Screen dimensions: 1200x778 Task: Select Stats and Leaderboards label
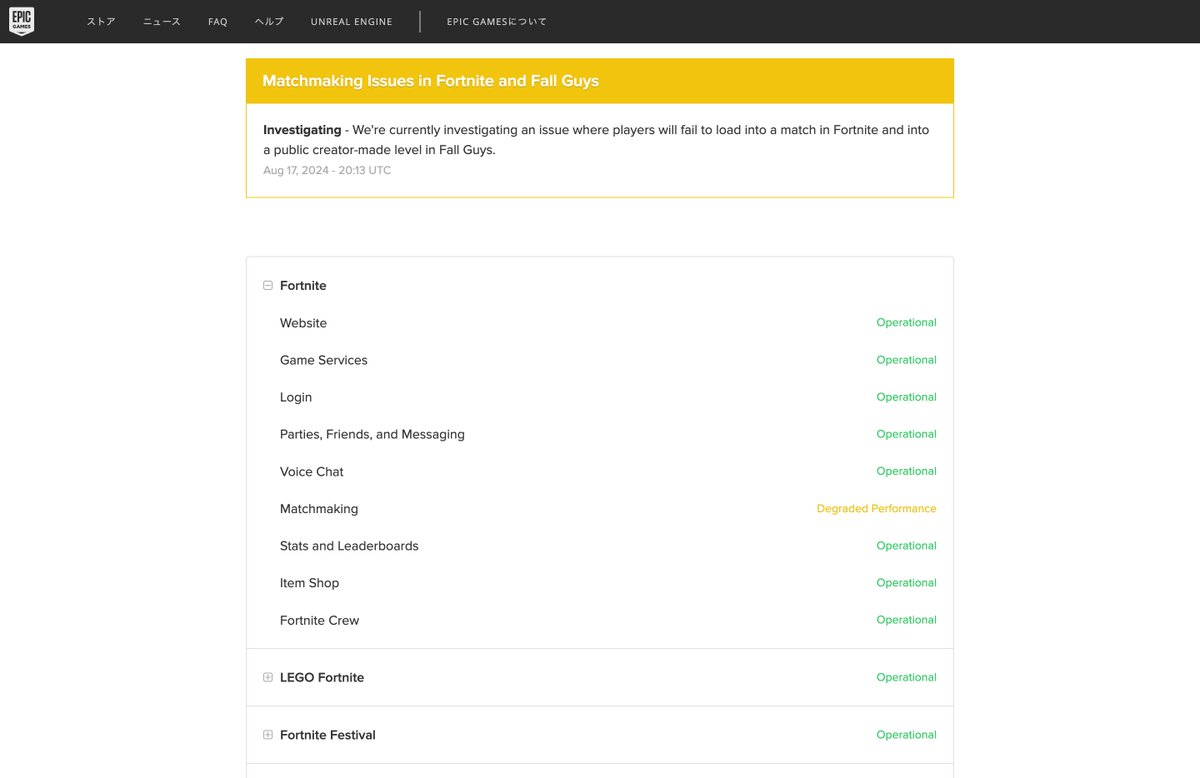[349, 546]
